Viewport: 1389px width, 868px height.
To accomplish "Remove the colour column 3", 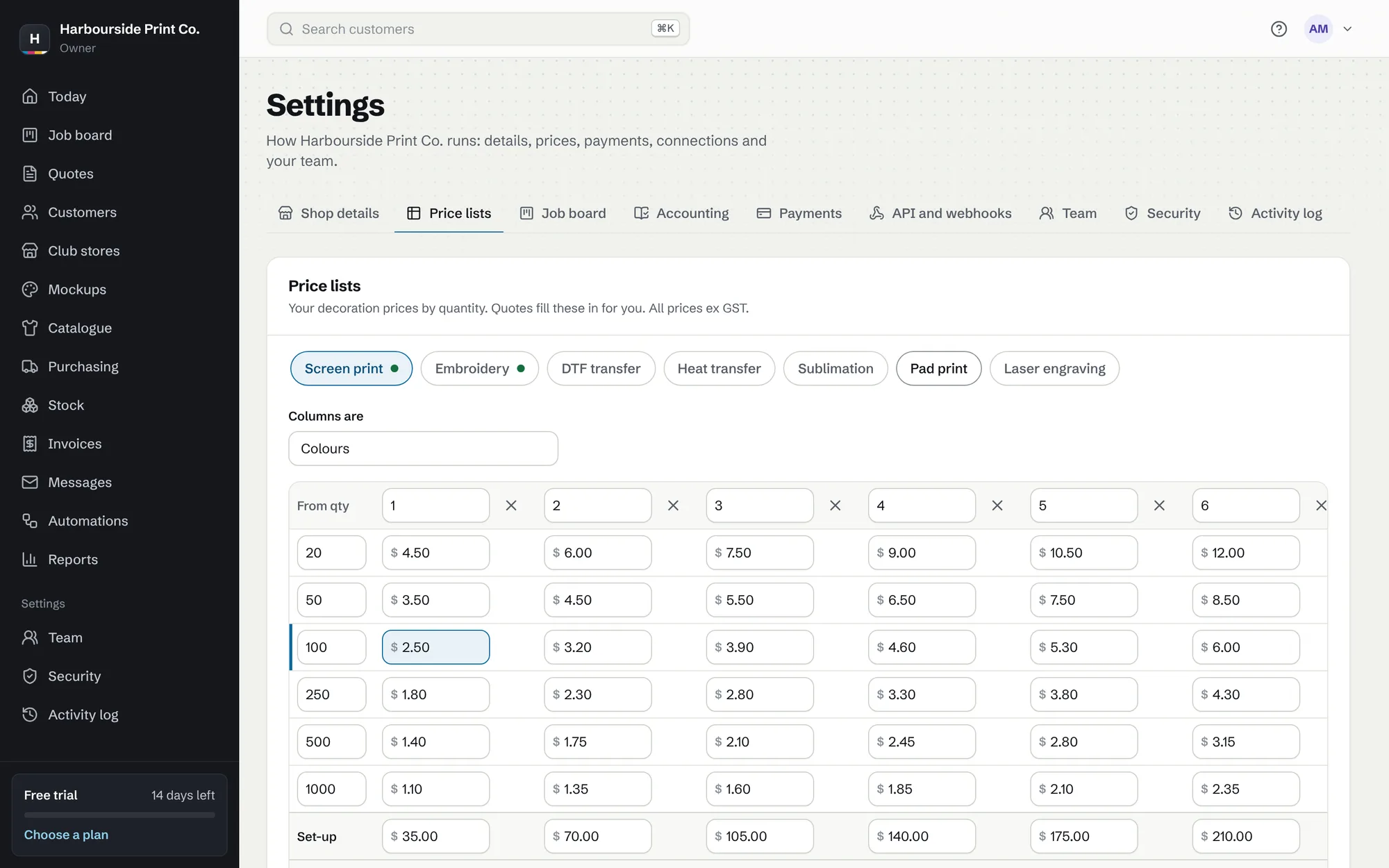I will pyautogui.click(x=835, y=506).
